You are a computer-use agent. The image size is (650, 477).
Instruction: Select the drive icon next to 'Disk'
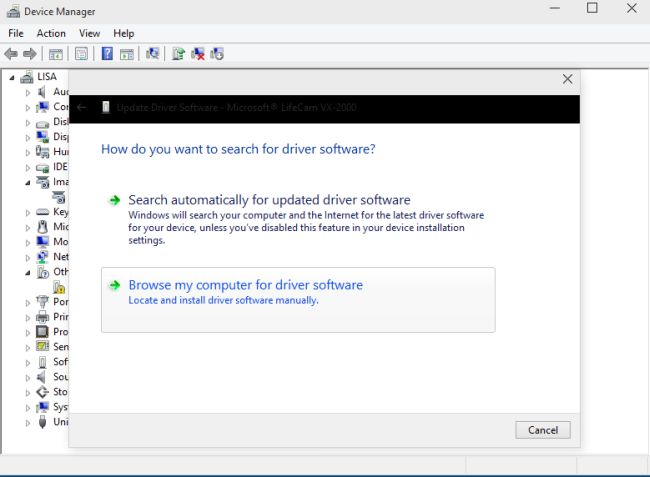pos(42,123)
